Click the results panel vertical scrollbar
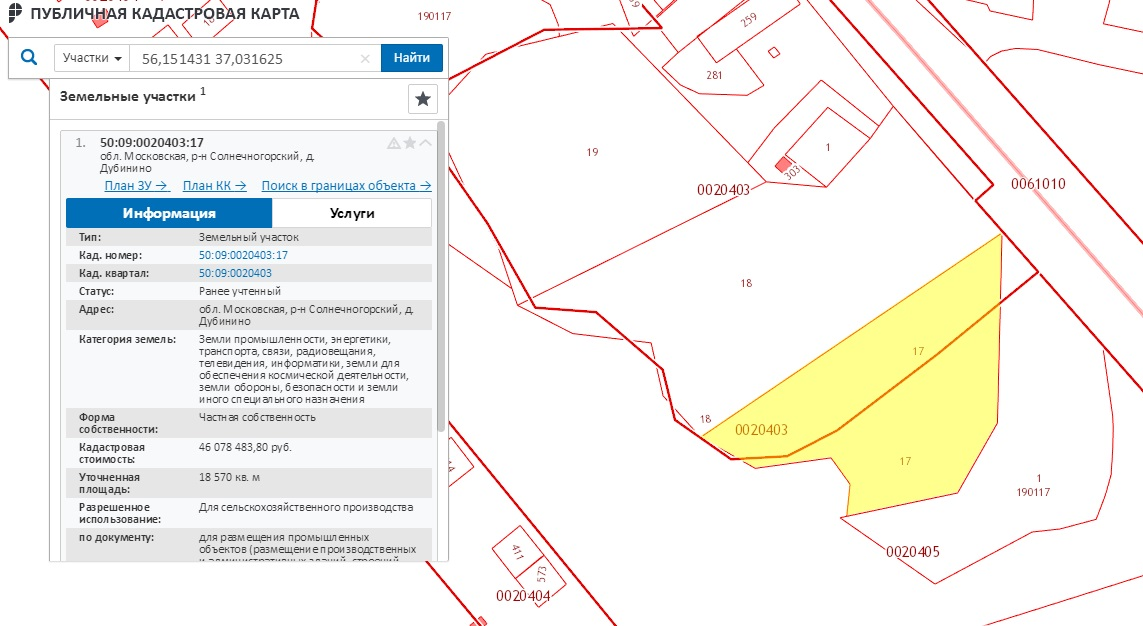The width and height of the screenshot is (1143, 626). coord(441,280)
